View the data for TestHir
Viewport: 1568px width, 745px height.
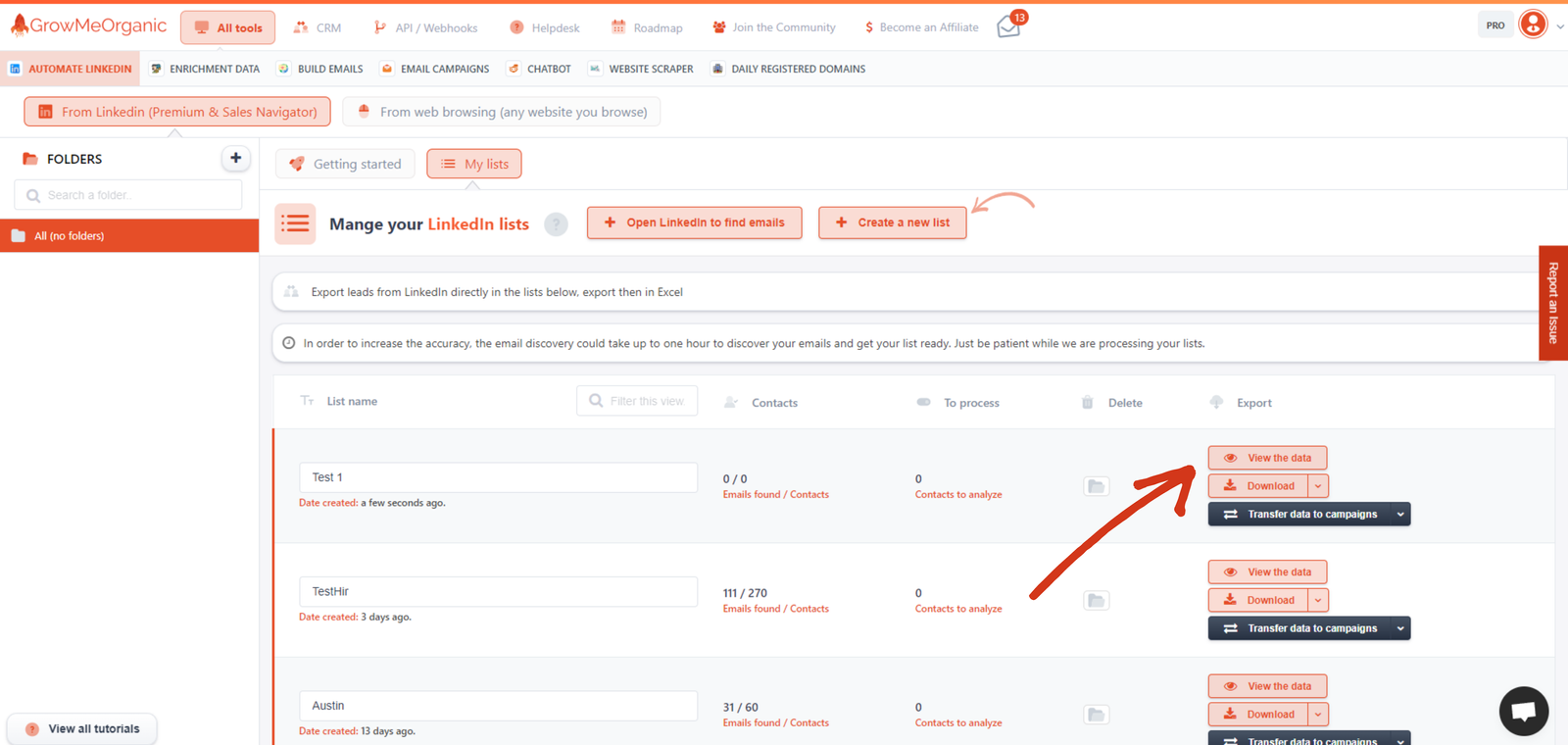1267,571
